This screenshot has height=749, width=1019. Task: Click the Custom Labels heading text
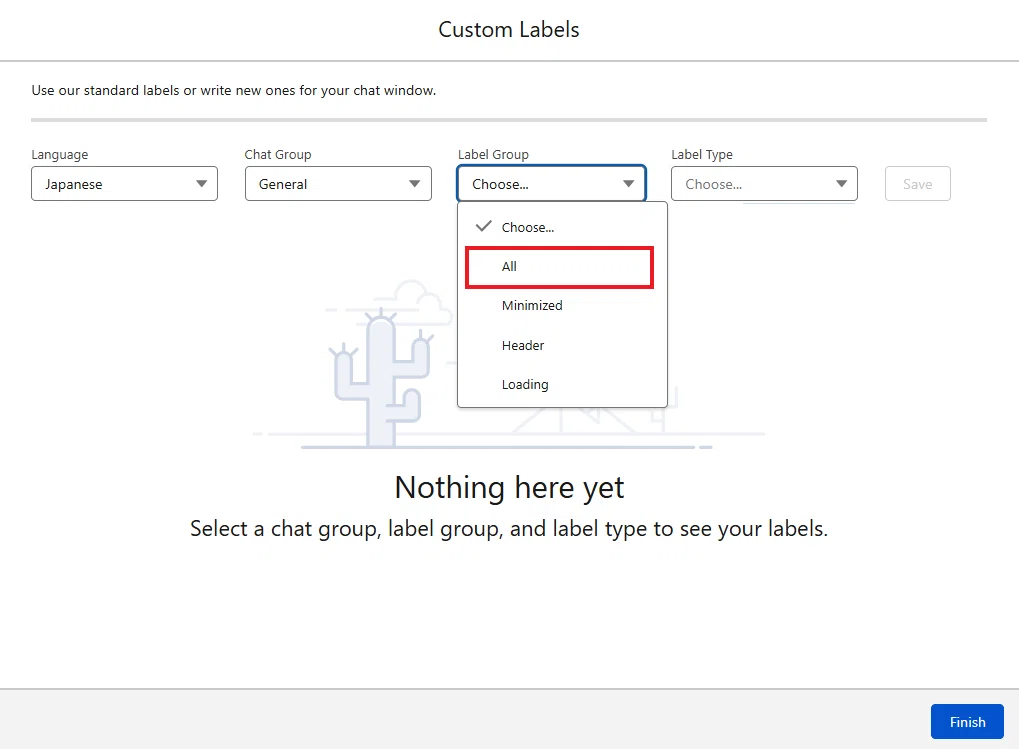[x=509, y=29]
